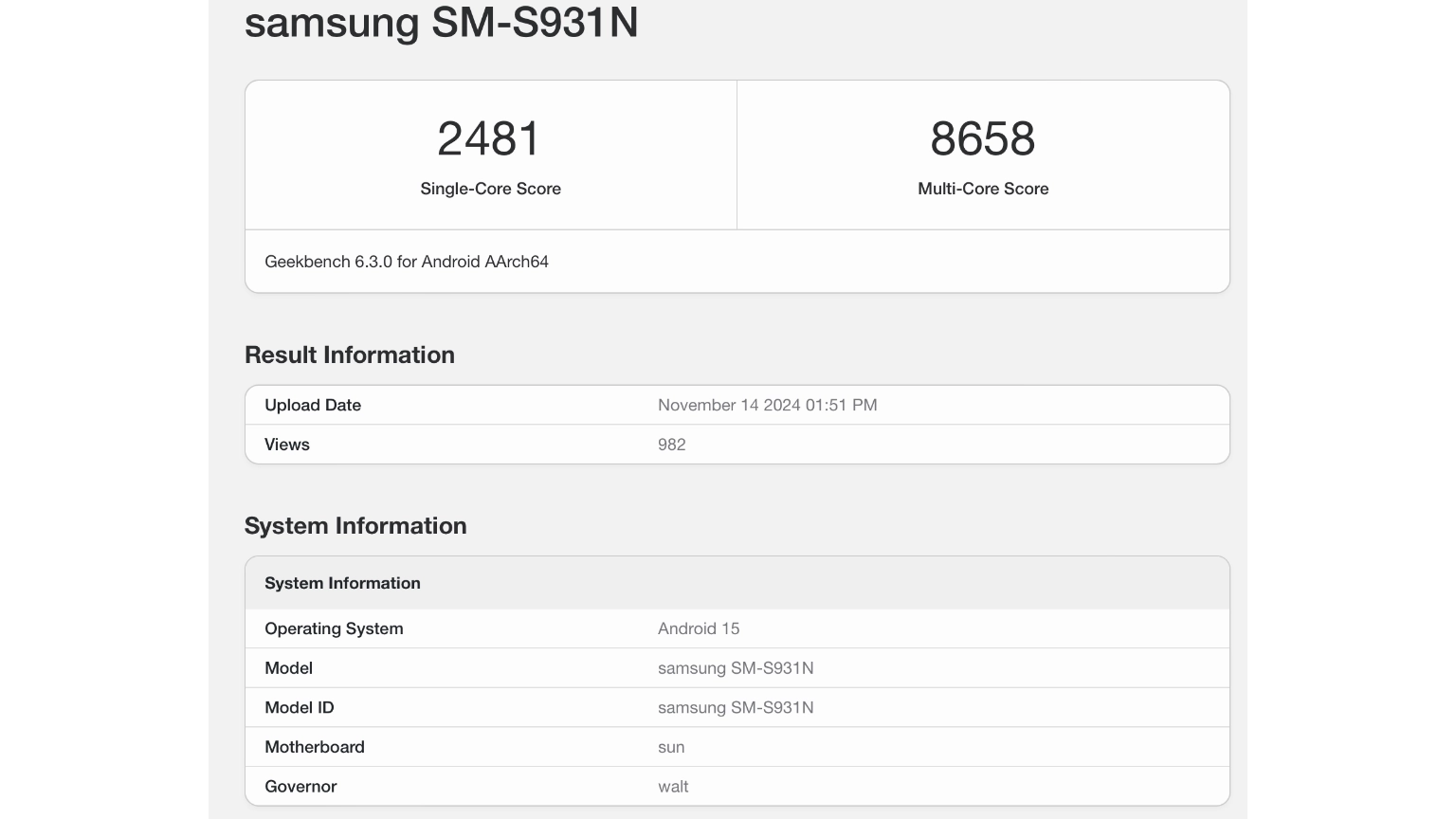Click the 982 views count
Screen dimensions: 1456x819
pos(671,445)
